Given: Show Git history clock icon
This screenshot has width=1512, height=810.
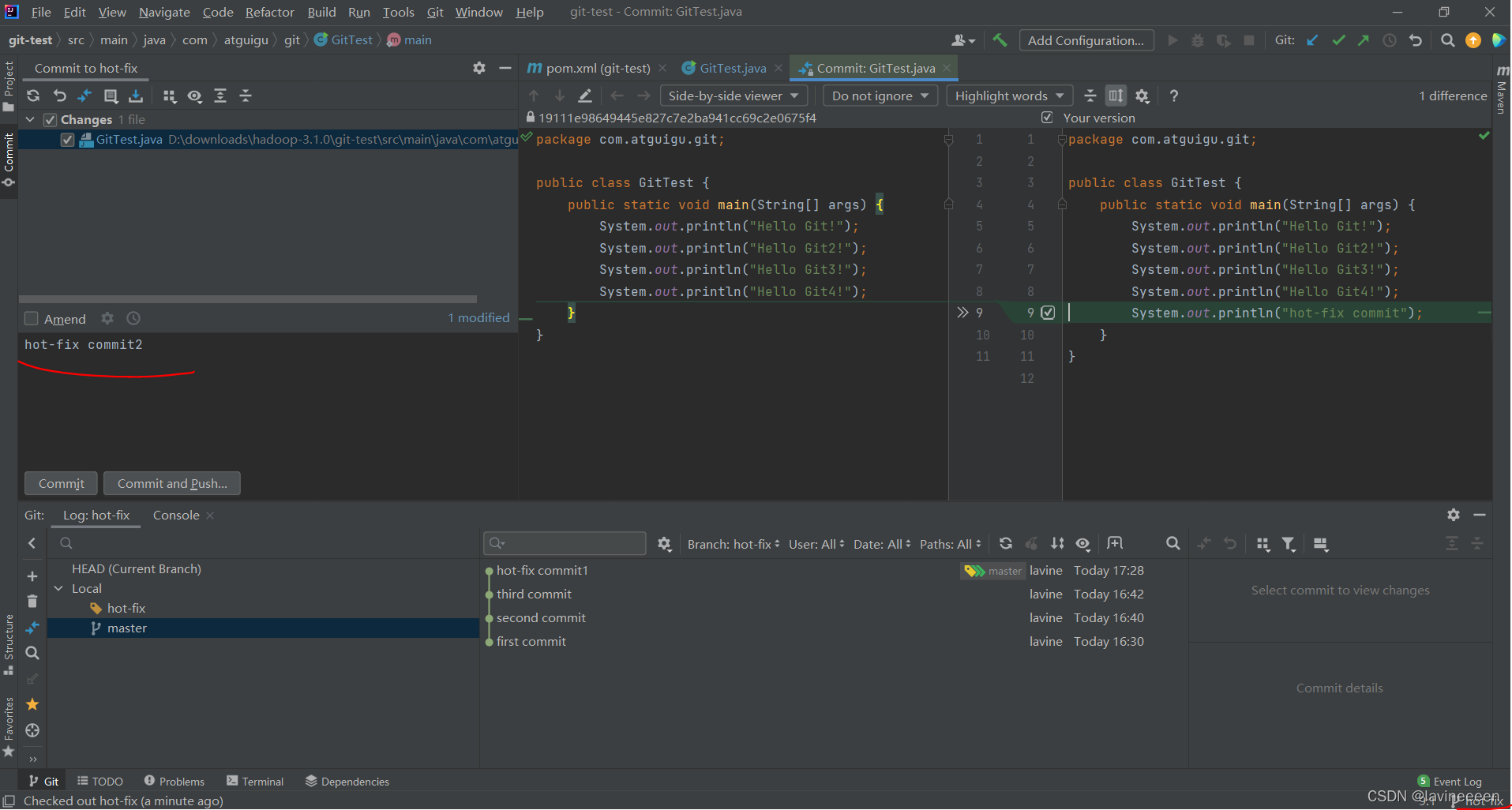Looking at the screenshot, I should click(1390, 40).
